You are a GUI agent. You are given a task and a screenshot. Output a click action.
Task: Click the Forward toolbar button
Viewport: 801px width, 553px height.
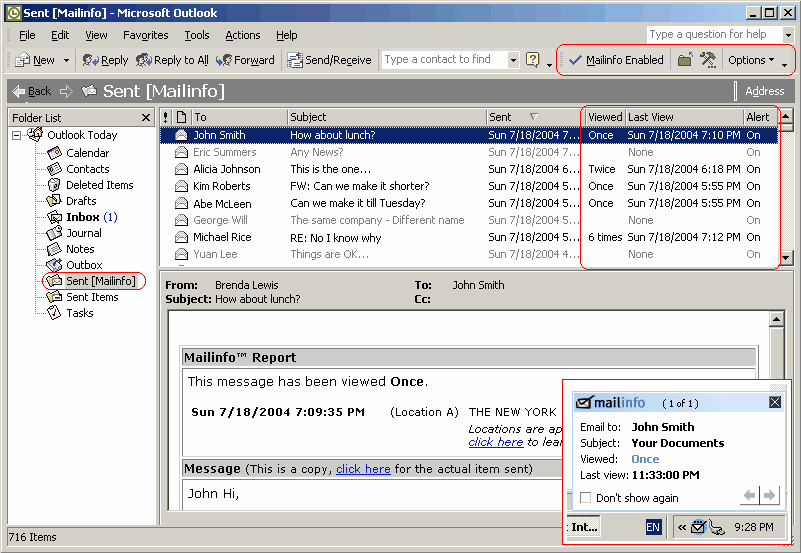pos(245,60)
